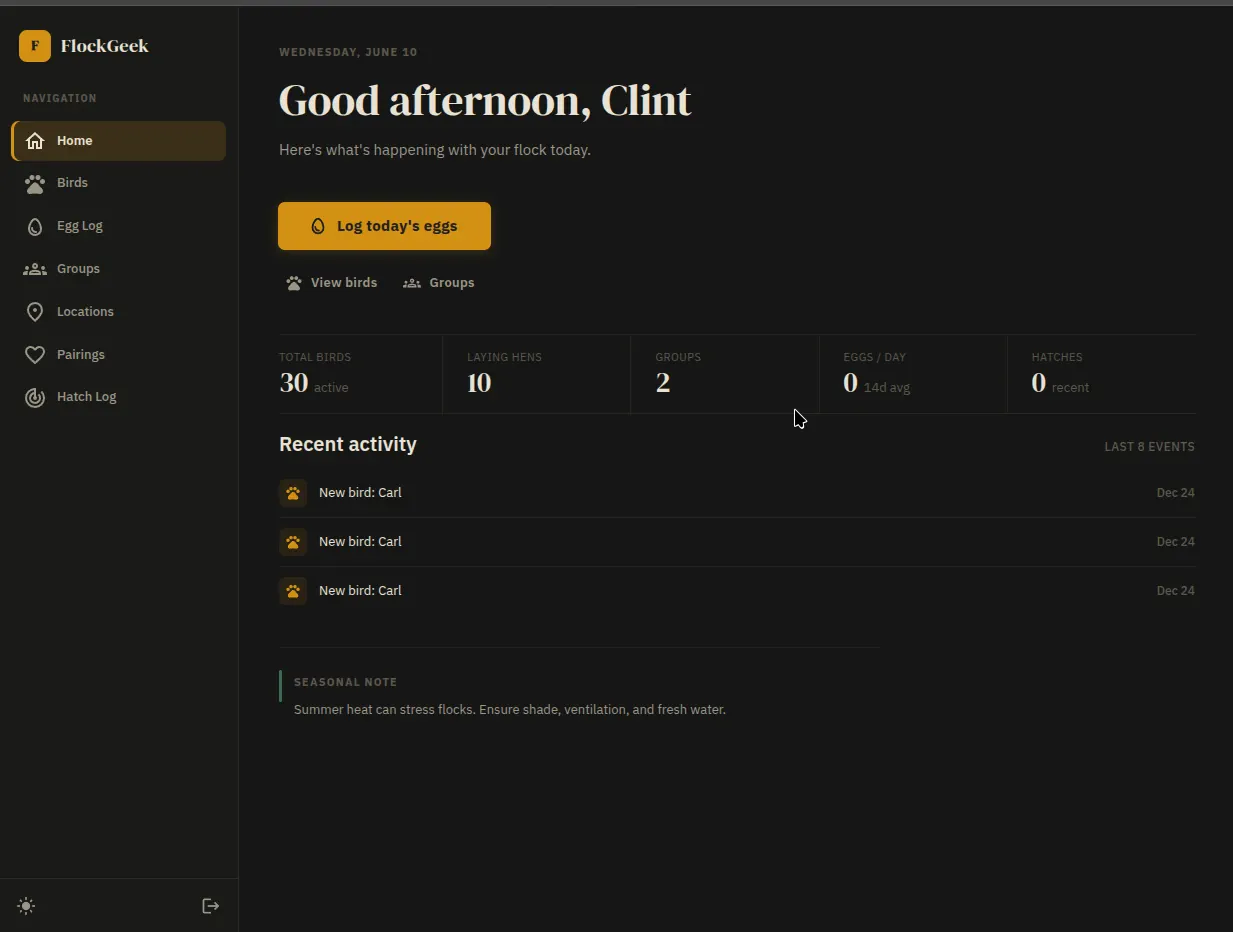Click the FlockGeek brand name

105,46
